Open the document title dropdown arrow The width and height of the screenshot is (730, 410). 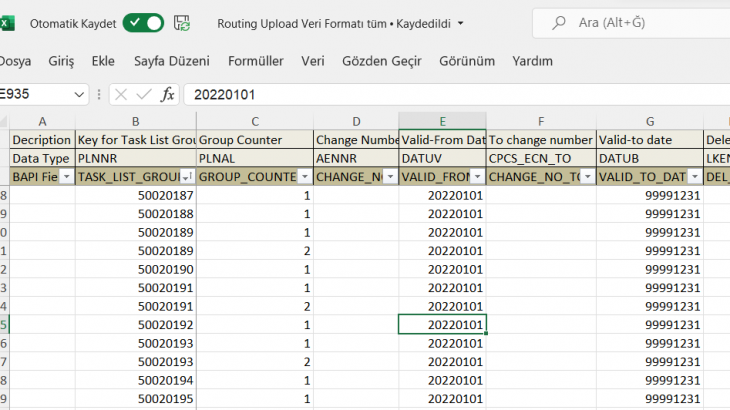pyautogui.click(x=460, y=23)
